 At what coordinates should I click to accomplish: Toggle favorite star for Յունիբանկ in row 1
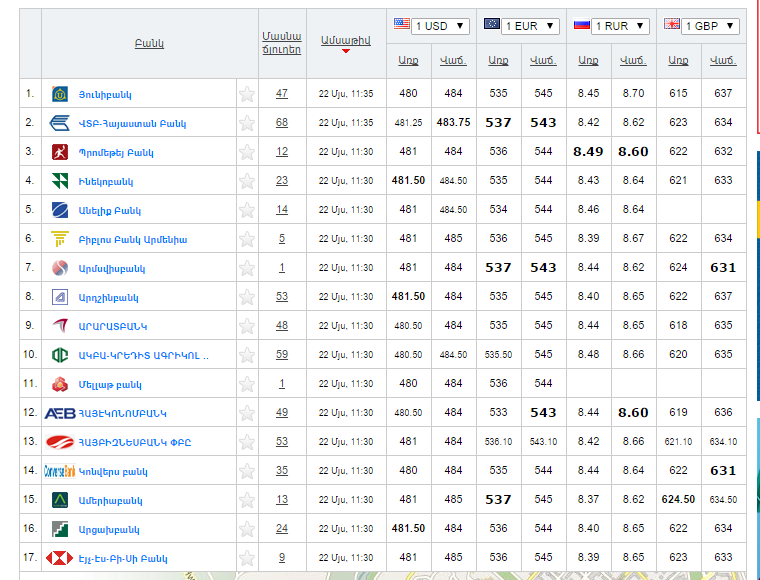[247, 94]
